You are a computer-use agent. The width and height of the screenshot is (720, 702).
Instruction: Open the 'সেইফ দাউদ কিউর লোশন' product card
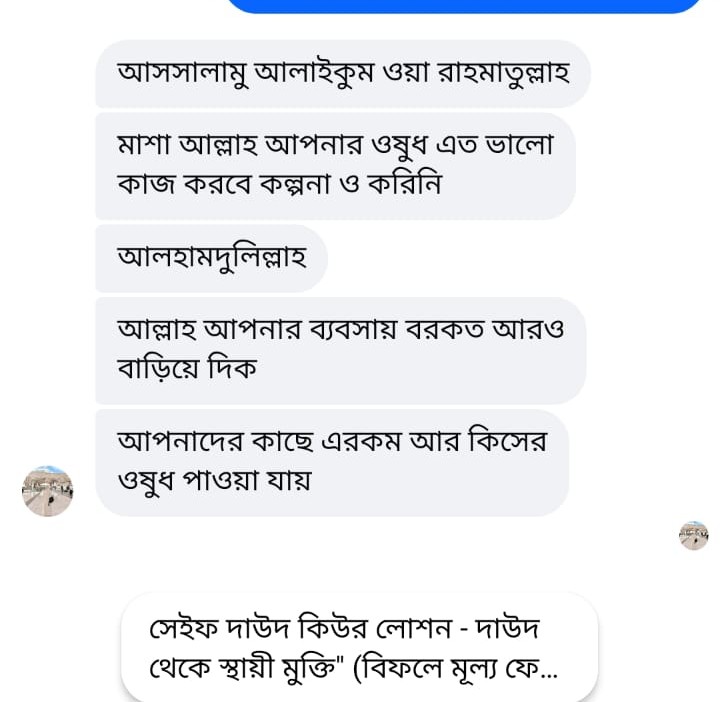(359, 647)
